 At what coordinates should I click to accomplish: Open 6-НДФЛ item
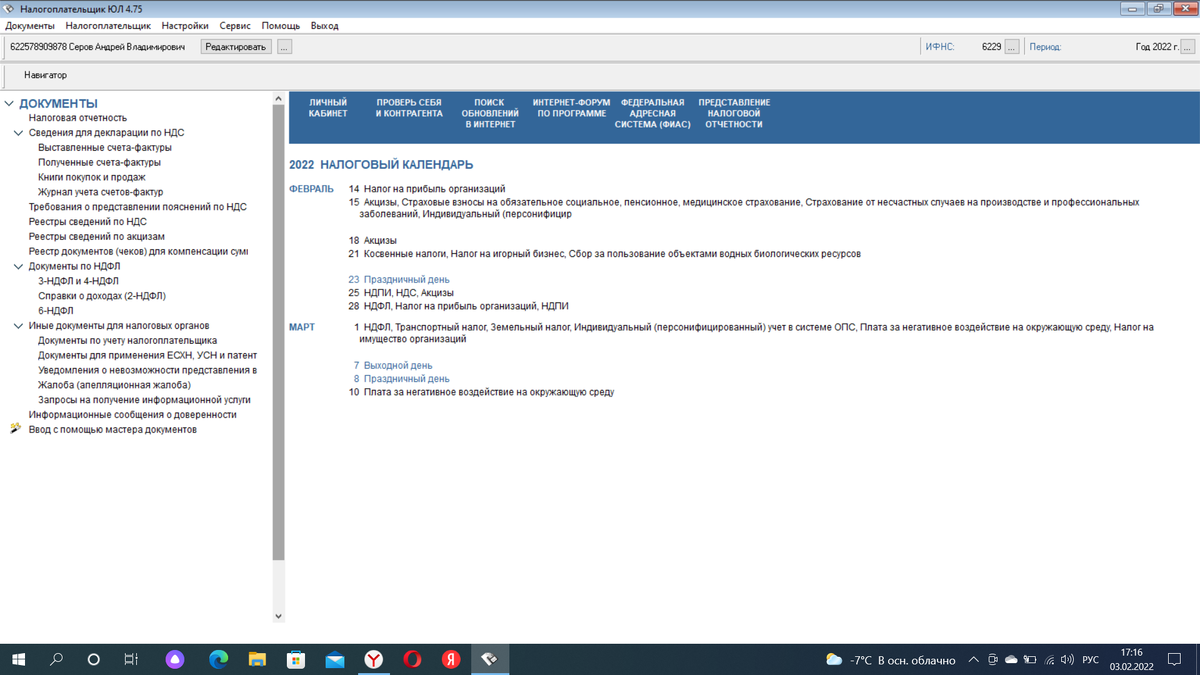click(x=56, y=311)
